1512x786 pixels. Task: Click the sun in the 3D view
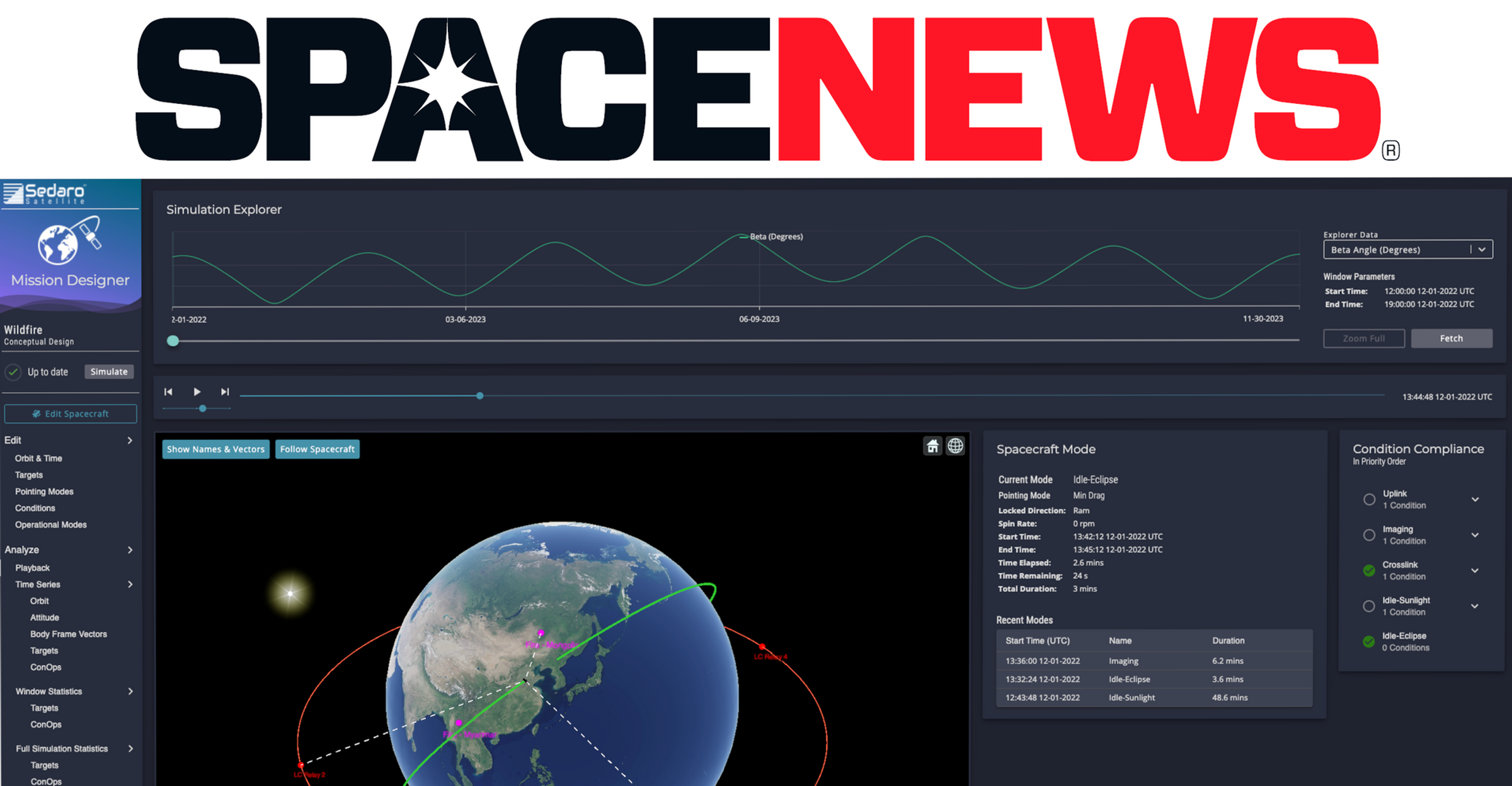(290, 593)
